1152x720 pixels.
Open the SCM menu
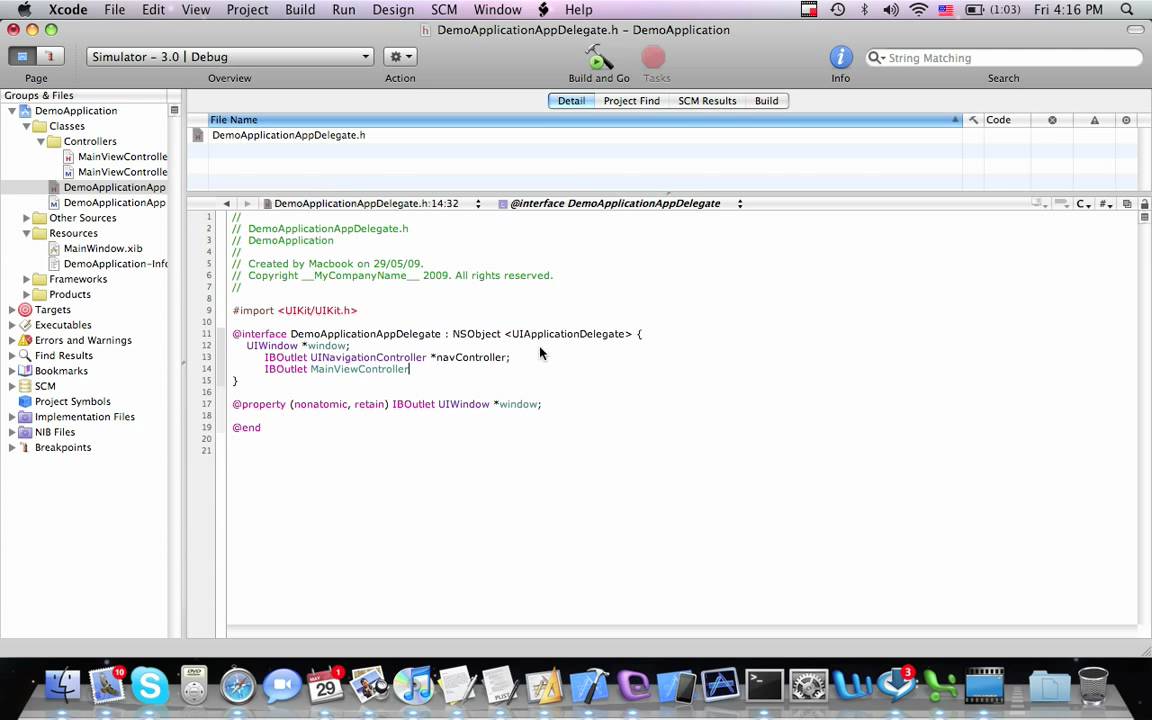coord(444,10)
